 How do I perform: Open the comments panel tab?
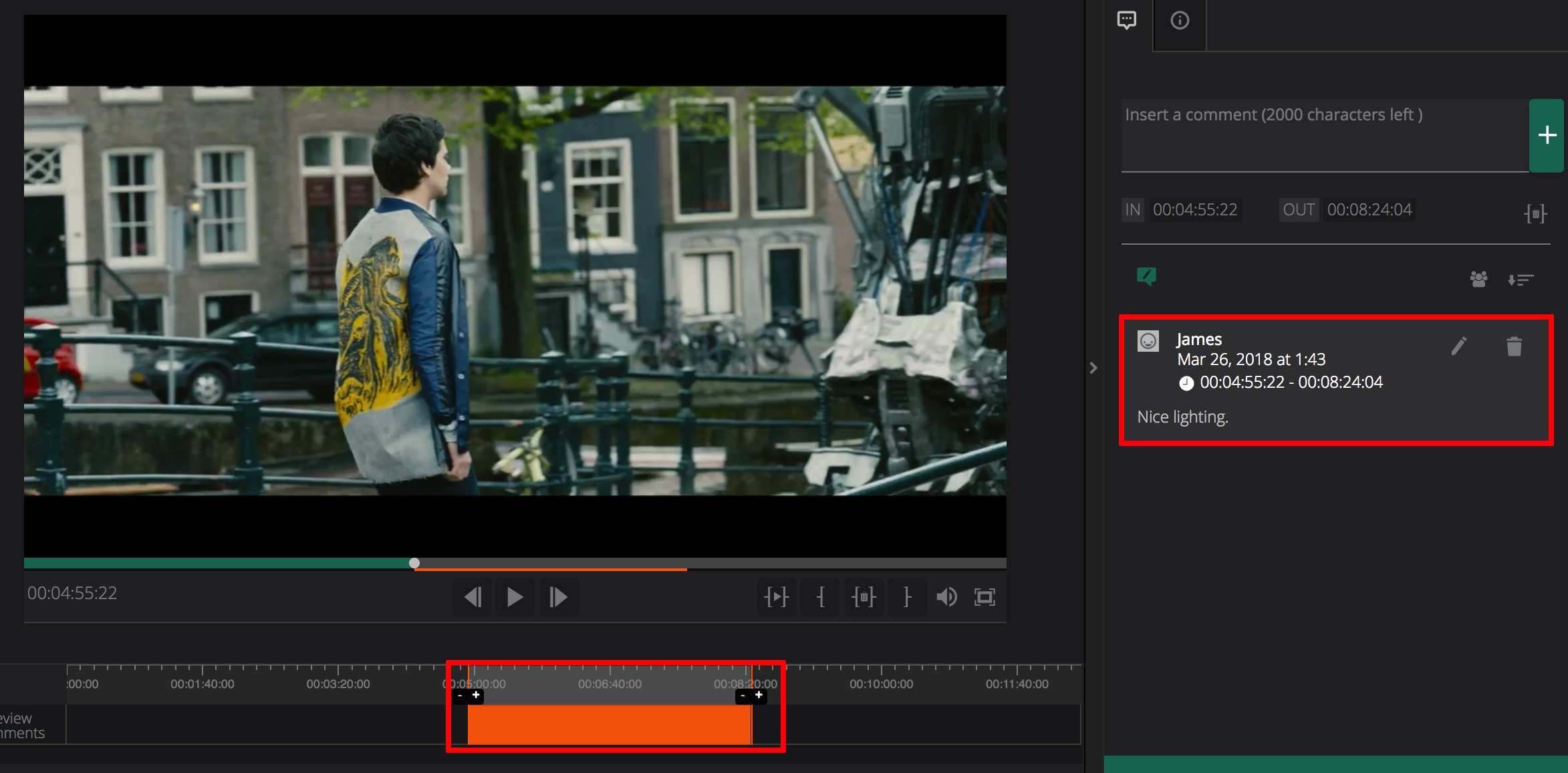click(1127, 20)
